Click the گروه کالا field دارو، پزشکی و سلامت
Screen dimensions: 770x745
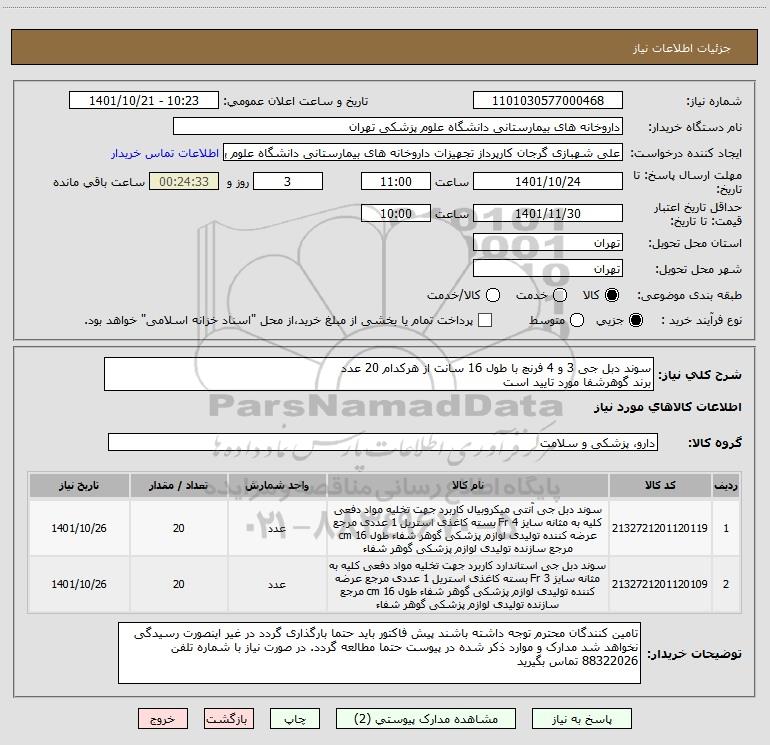coord(383,442)
